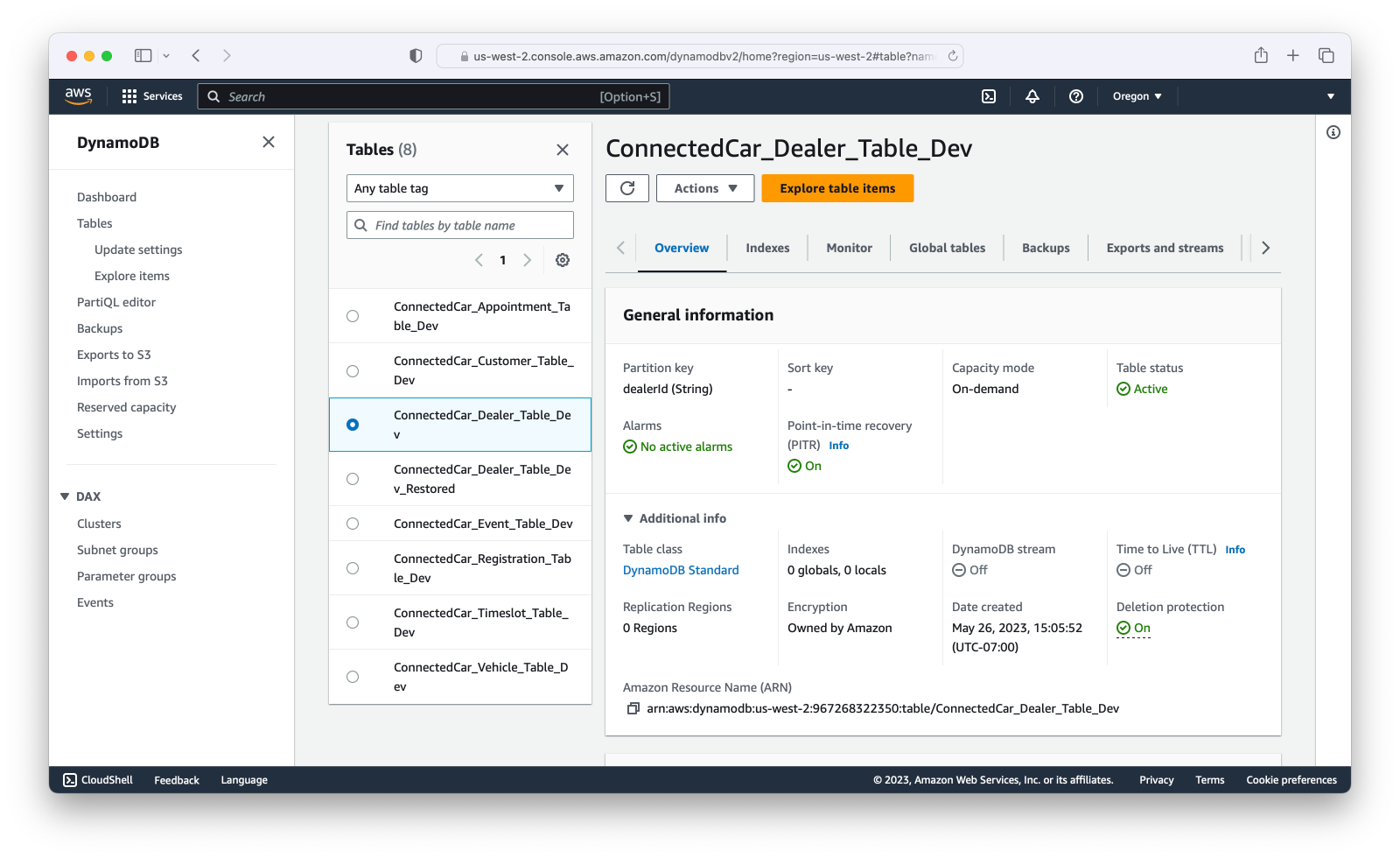Refresh the table details
Viewport: 1400px width, 858px height.
tap(627, 188)
